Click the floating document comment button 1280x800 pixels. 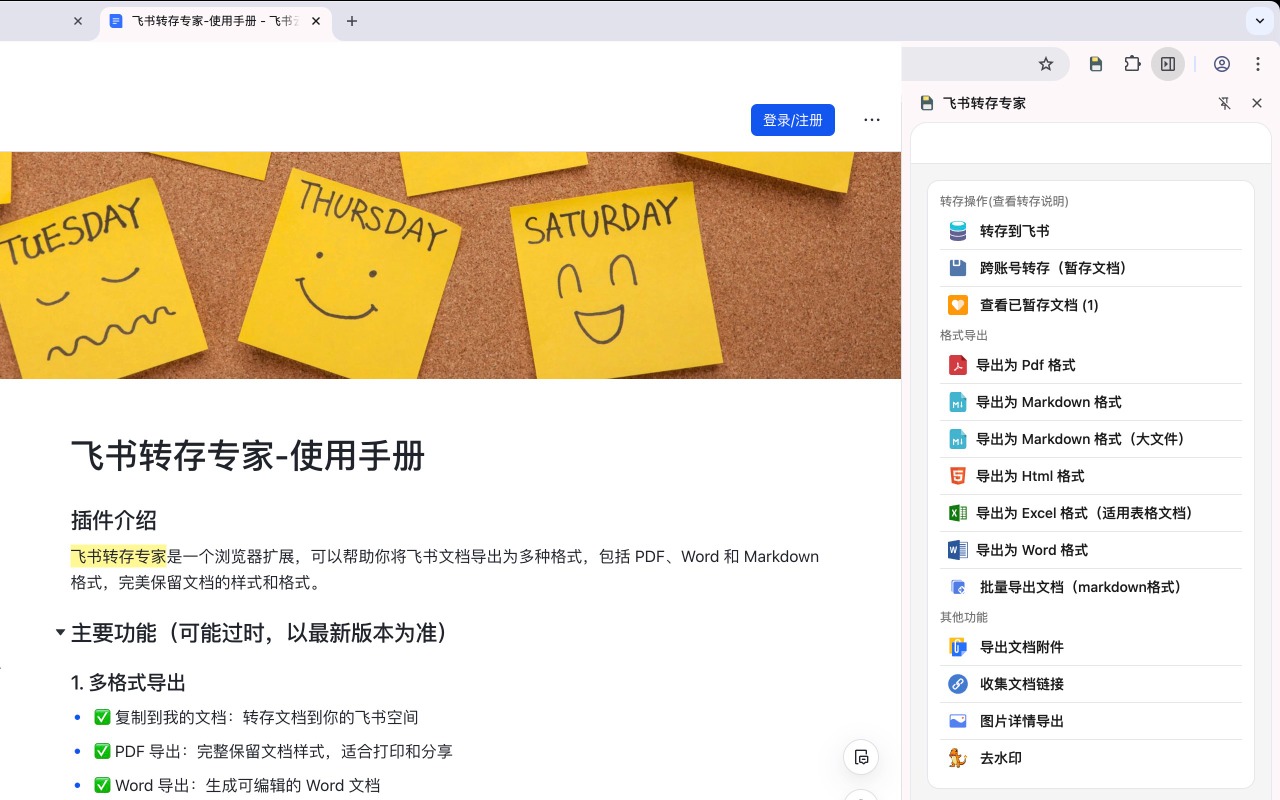point(861,757)
